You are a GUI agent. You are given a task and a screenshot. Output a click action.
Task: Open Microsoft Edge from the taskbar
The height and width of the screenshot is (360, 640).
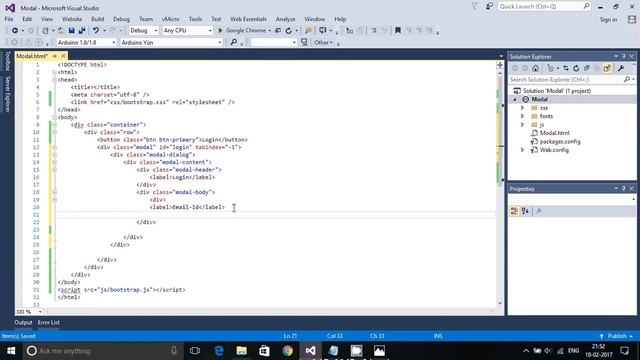pyautogui.click(x=219, y=351)
